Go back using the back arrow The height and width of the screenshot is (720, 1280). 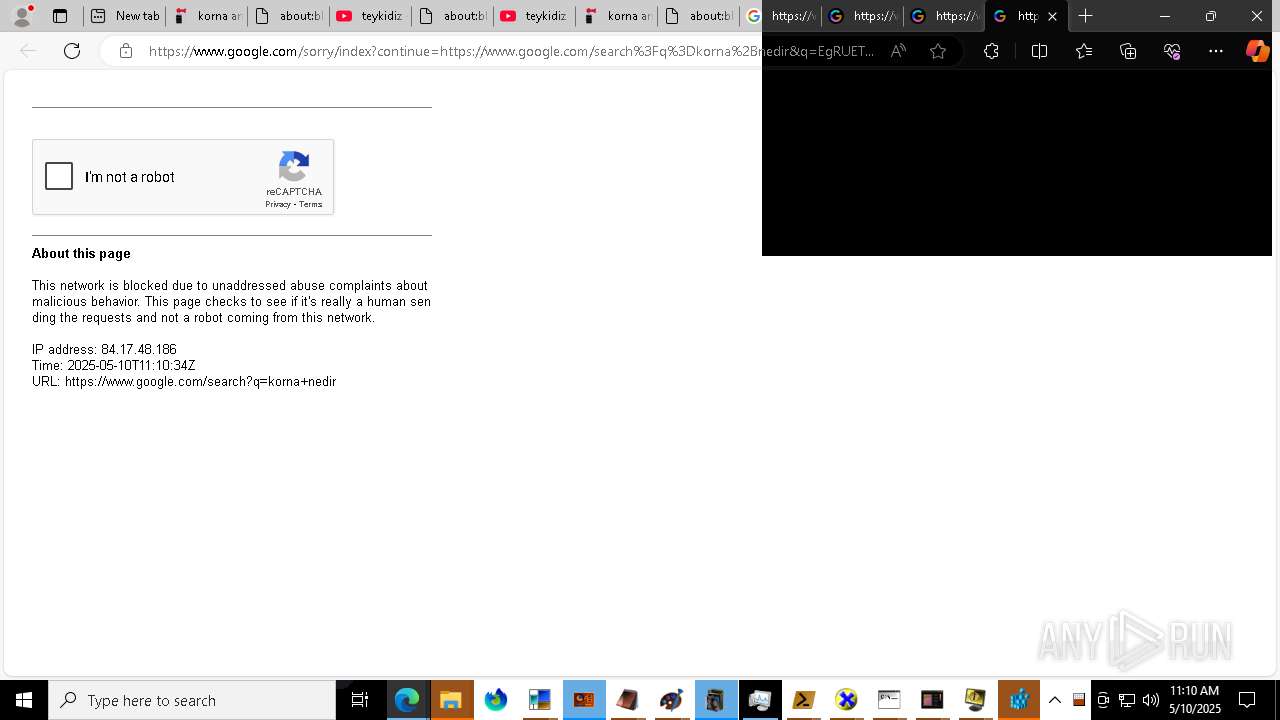(x=28, y=51)
